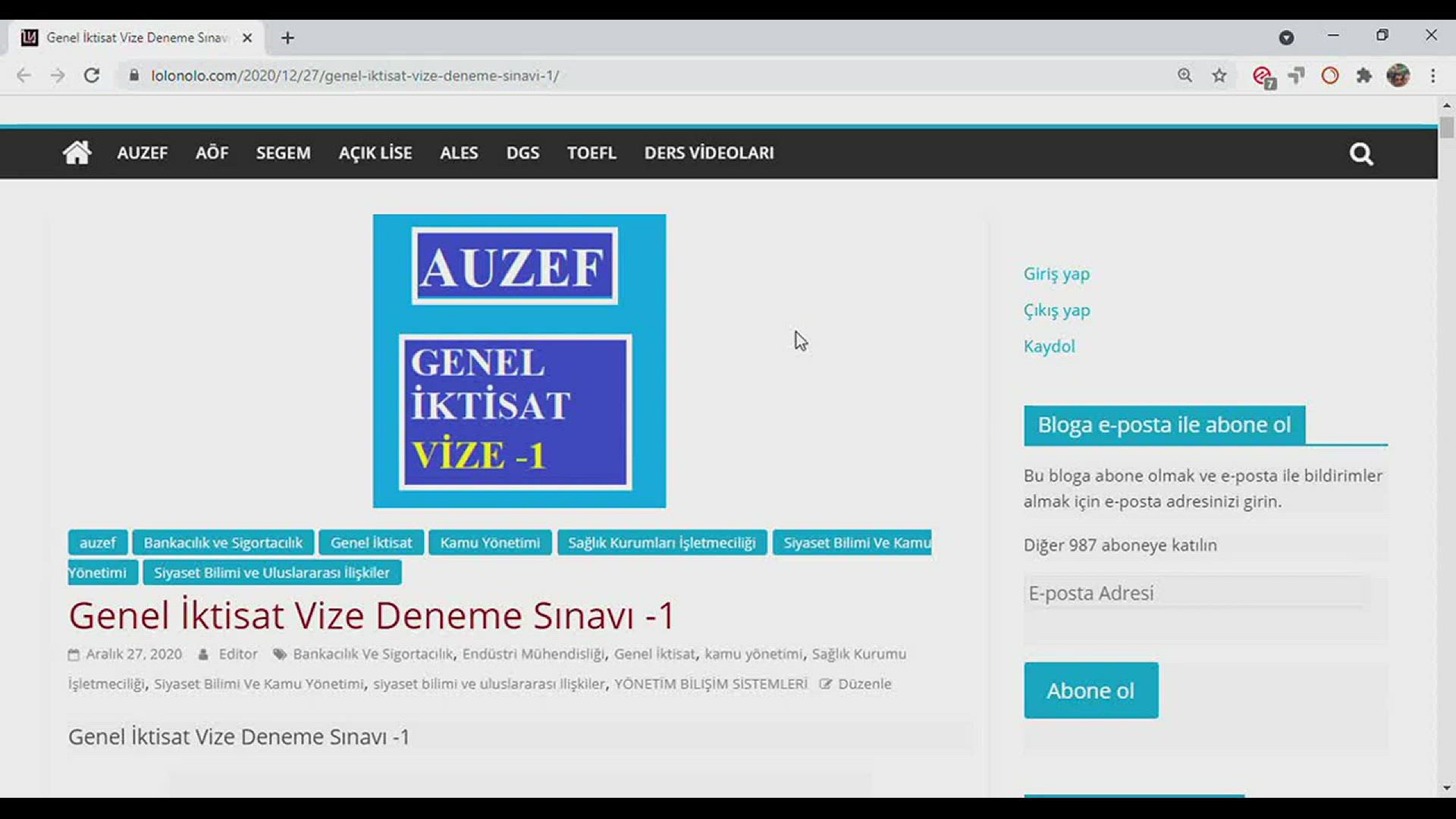Click the Endüstri Mühendisliği tag link
The image size is (1456, 819).
tap(534, 654)
